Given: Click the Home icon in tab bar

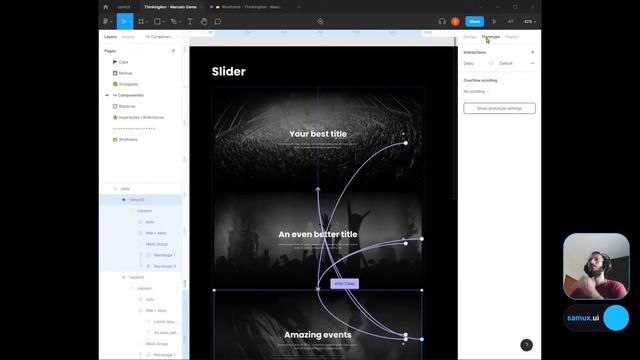Looking at the screenshot, I should (x=106, y=7).
